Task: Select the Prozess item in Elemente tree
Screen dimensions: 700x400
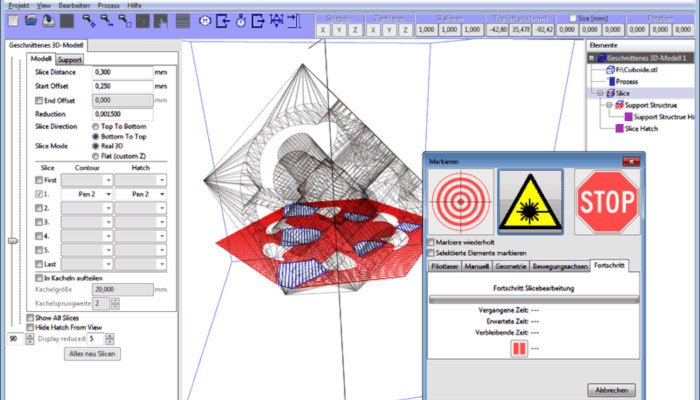Action: pyautogui.click(x=626, y=82)
